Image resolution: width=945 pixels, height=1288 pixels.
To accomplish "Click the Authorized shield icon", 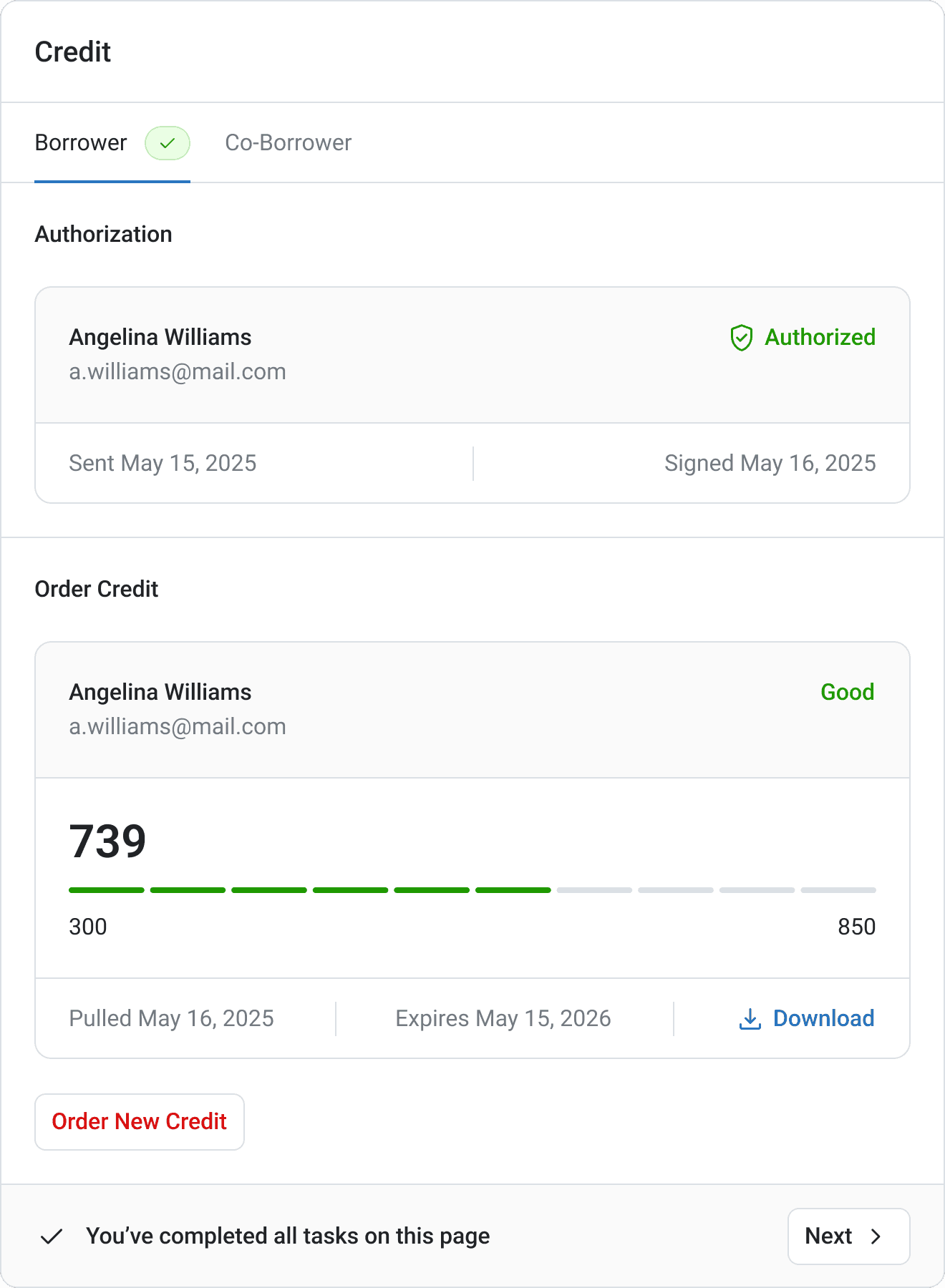I will click(741, 338).
